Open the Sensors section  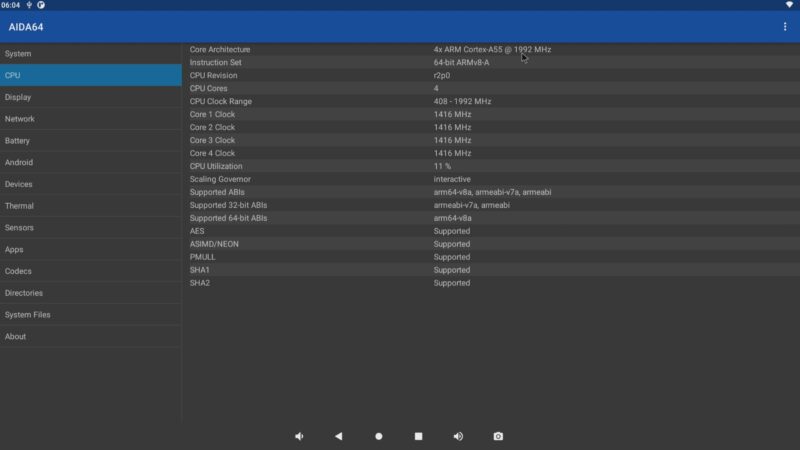pos(91,228)
